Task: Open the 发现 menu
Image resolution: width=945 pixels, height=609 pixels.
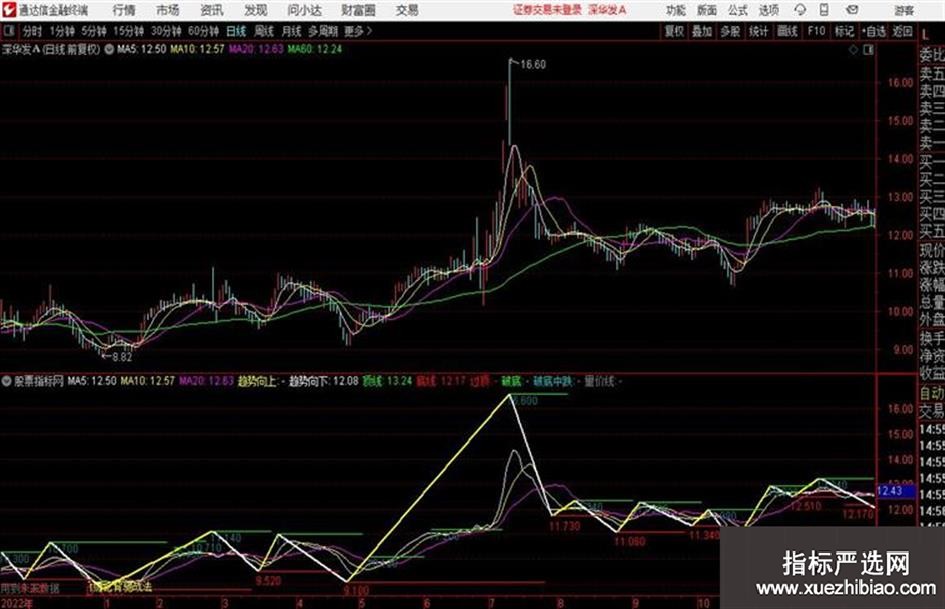Action: pos(256,10)
